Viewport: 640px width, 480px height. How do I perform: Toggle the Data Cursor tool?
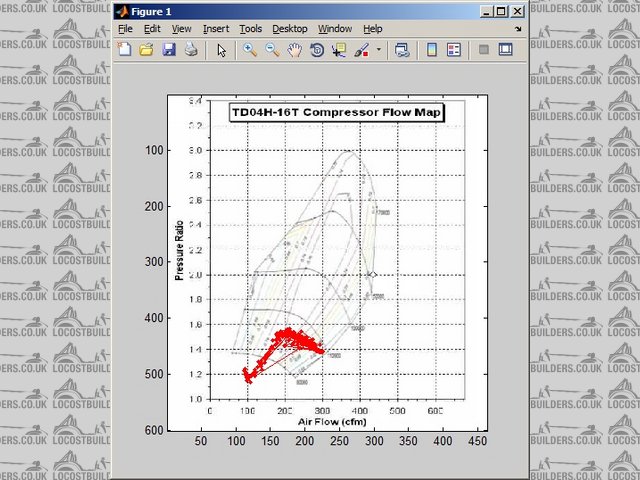click(x=339, y=49)
